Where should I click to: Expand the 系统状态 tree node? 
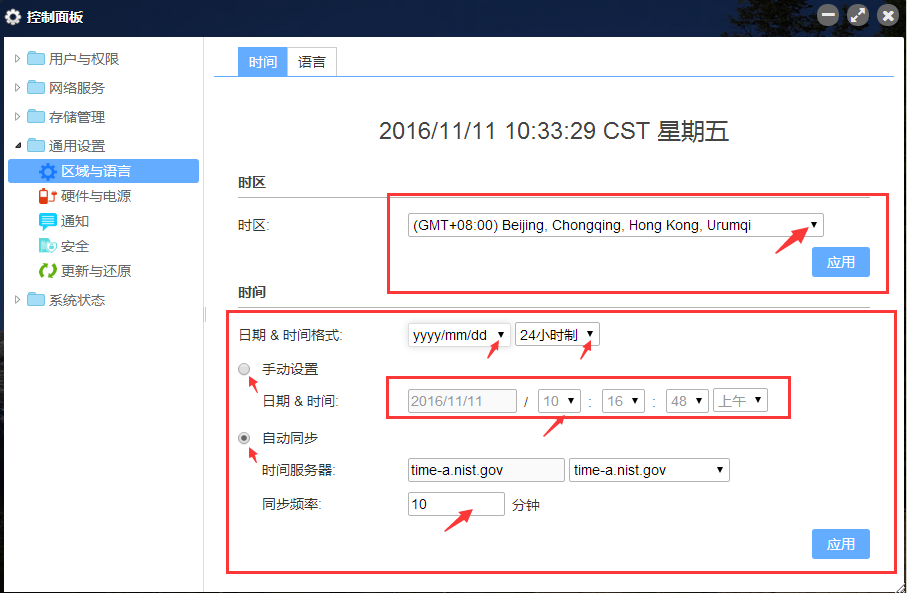coord(17,299)
